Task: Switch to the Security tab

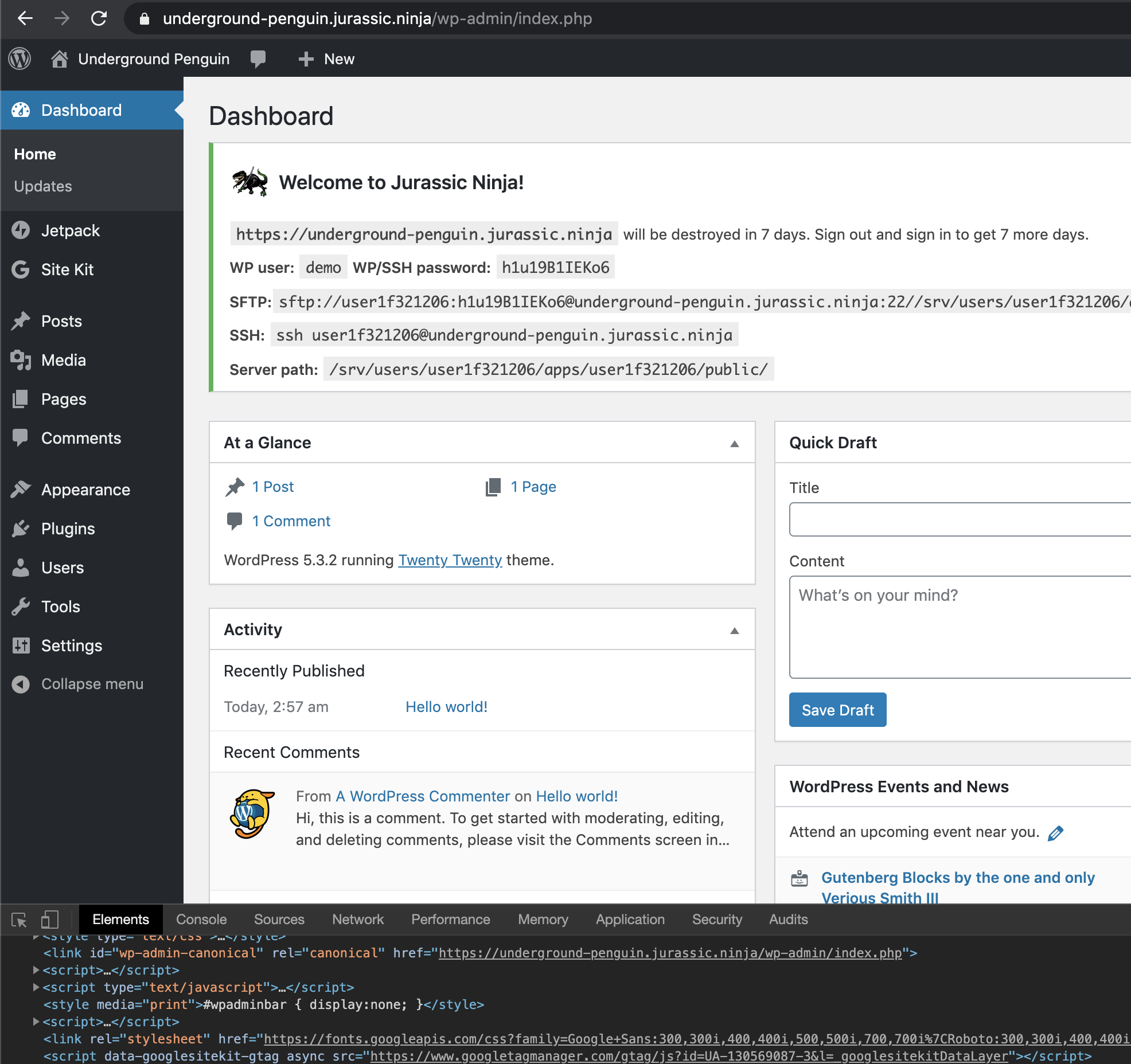Action: click(717, 920)
